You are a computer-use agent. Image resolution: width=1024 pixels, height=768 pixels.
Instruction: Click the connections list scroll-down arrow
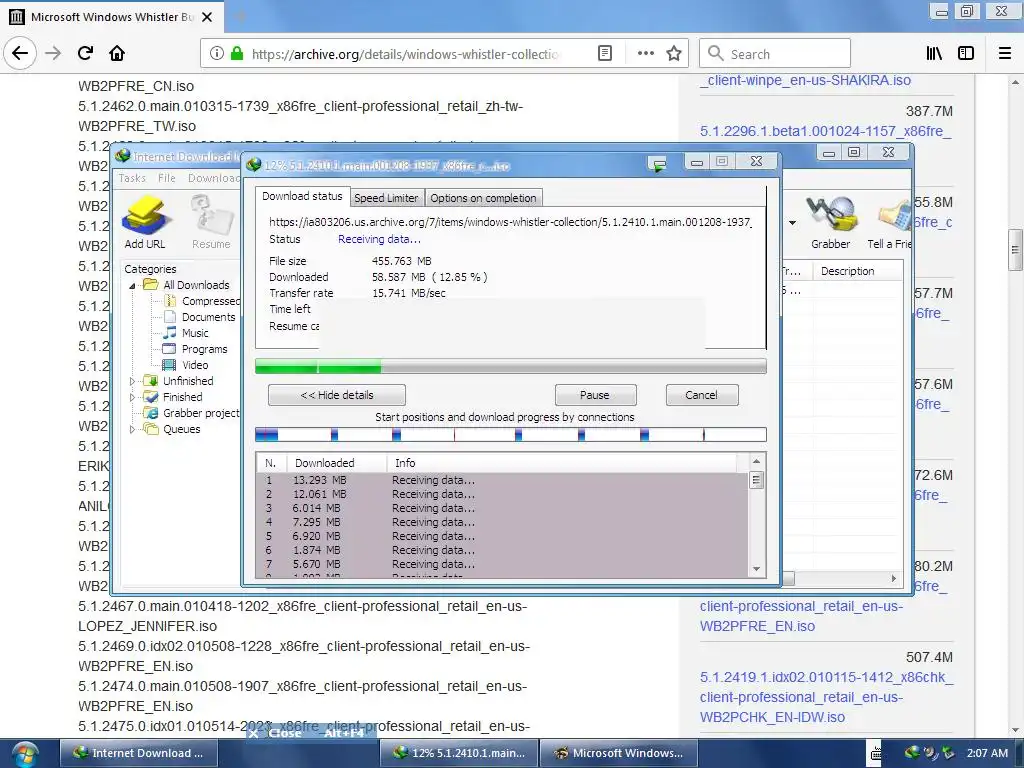756,569
